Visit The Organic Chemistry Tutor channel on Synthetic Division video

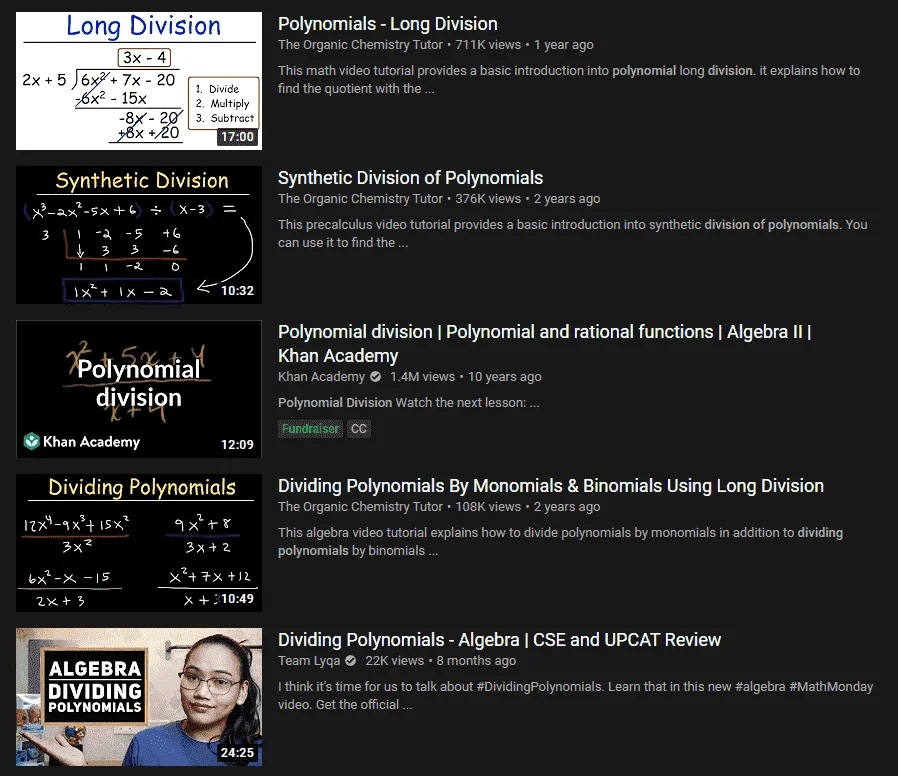pos(360,199)
